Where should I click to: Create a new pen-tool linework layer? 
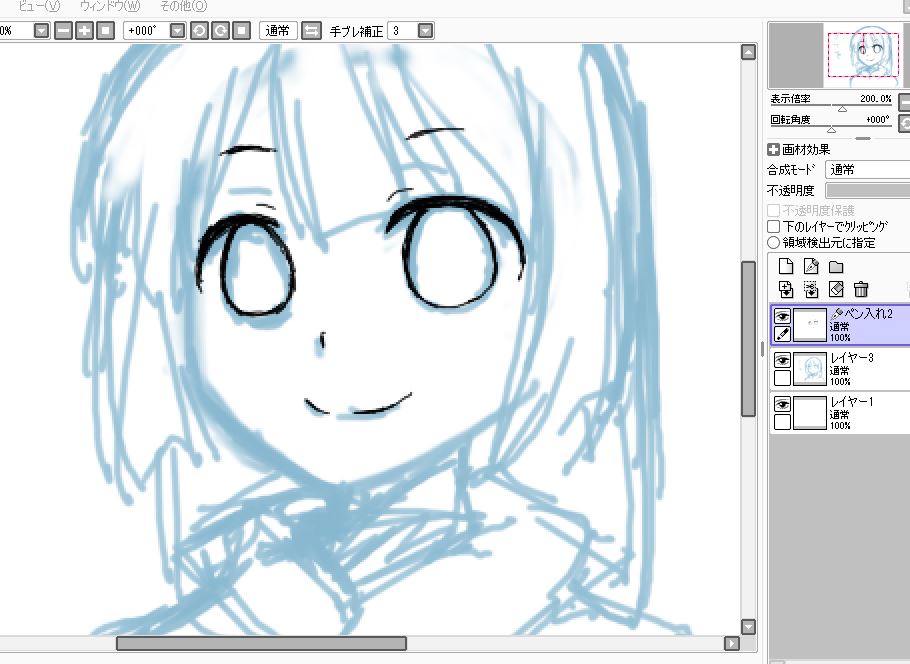click(x=811, y=266)
